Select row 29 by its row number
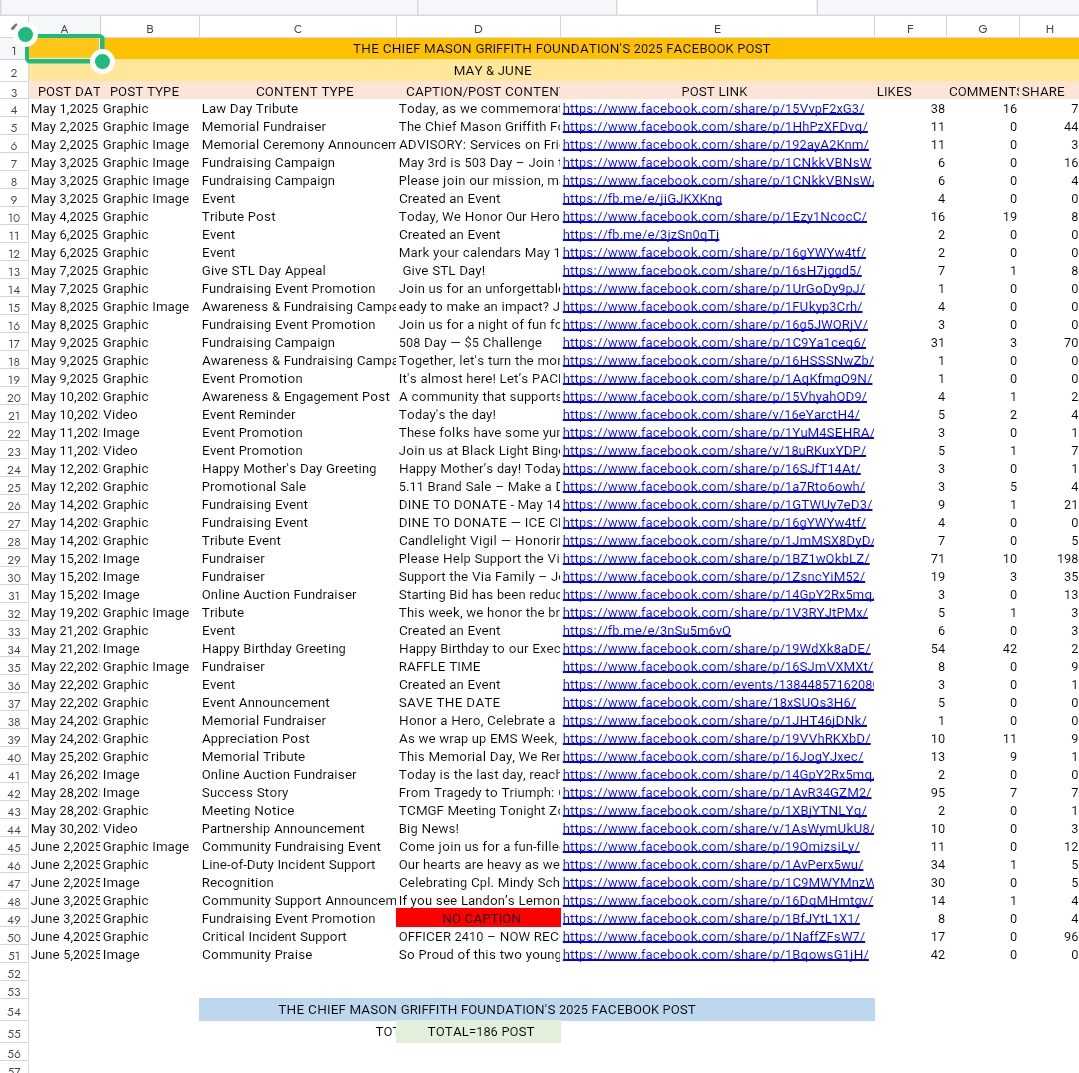This screenshot has width=1079, height=1073. tap(14, 560)
